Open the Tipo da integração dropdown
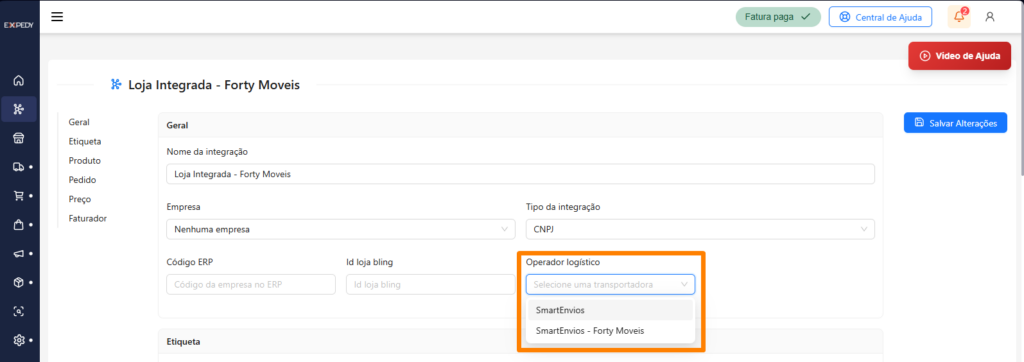 pos(700,229)
